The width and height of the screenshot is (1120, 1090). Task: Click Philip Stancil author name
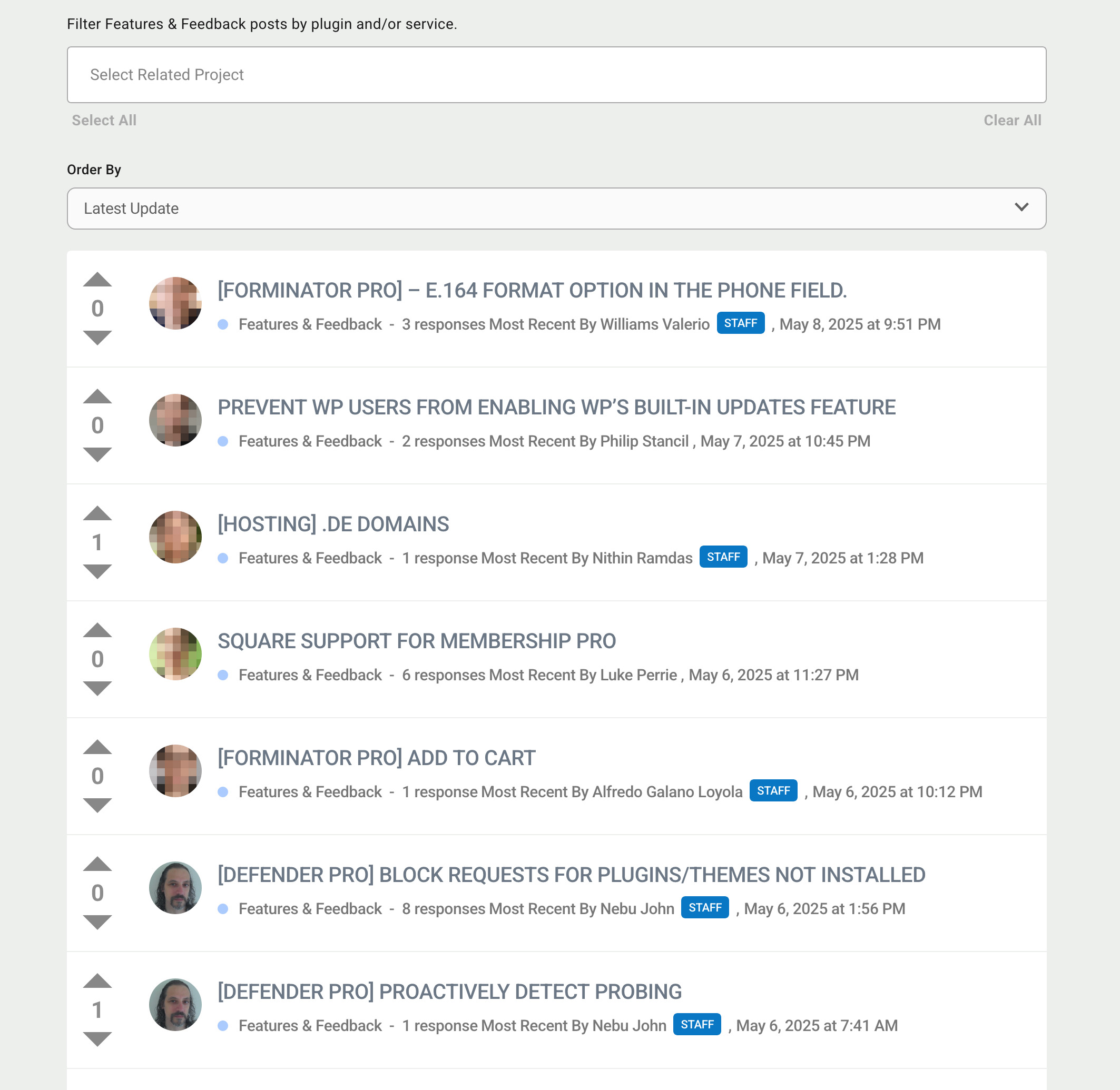point(644,441)
